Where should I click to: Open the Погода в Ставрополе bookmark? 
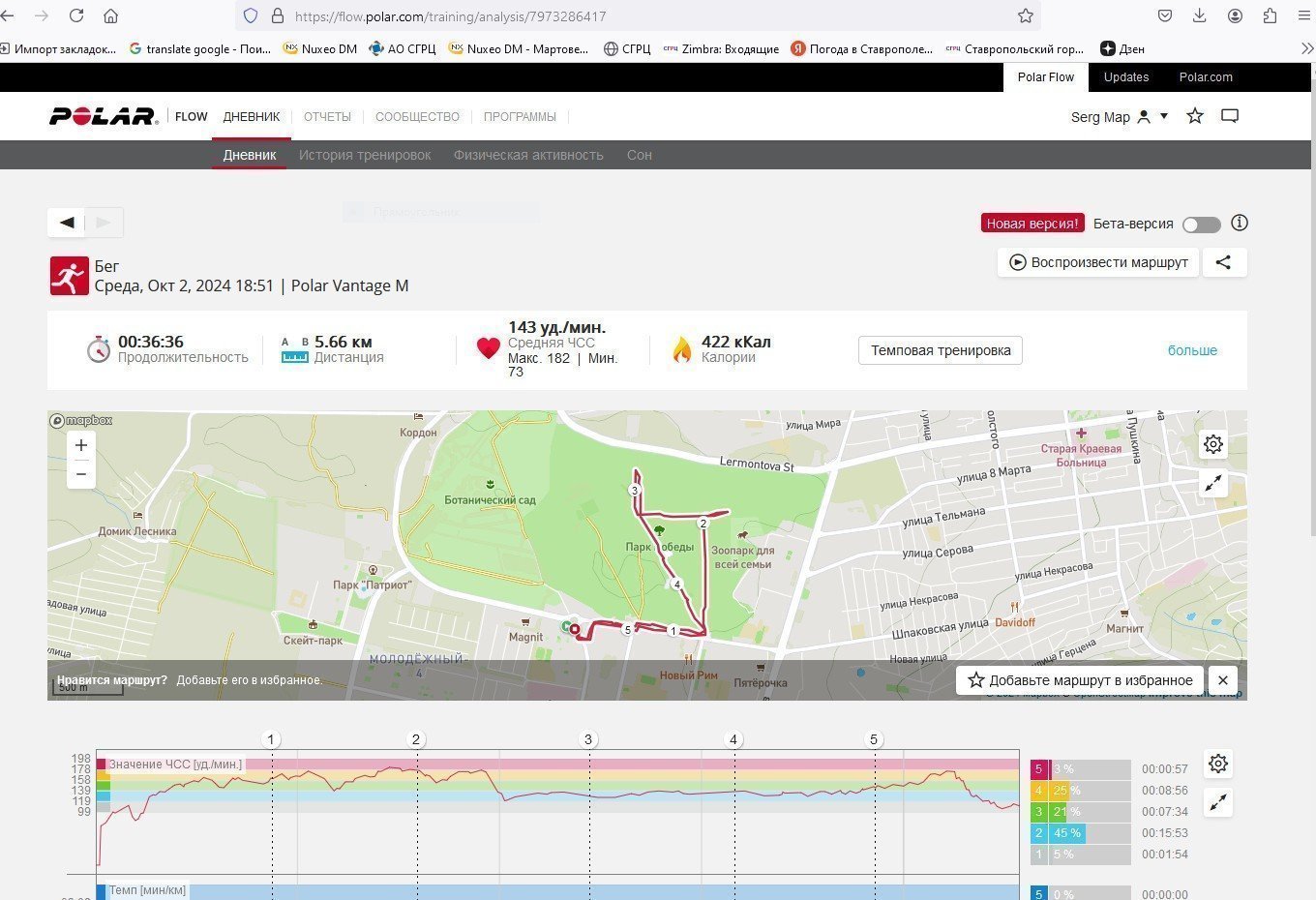click(862, 48)
